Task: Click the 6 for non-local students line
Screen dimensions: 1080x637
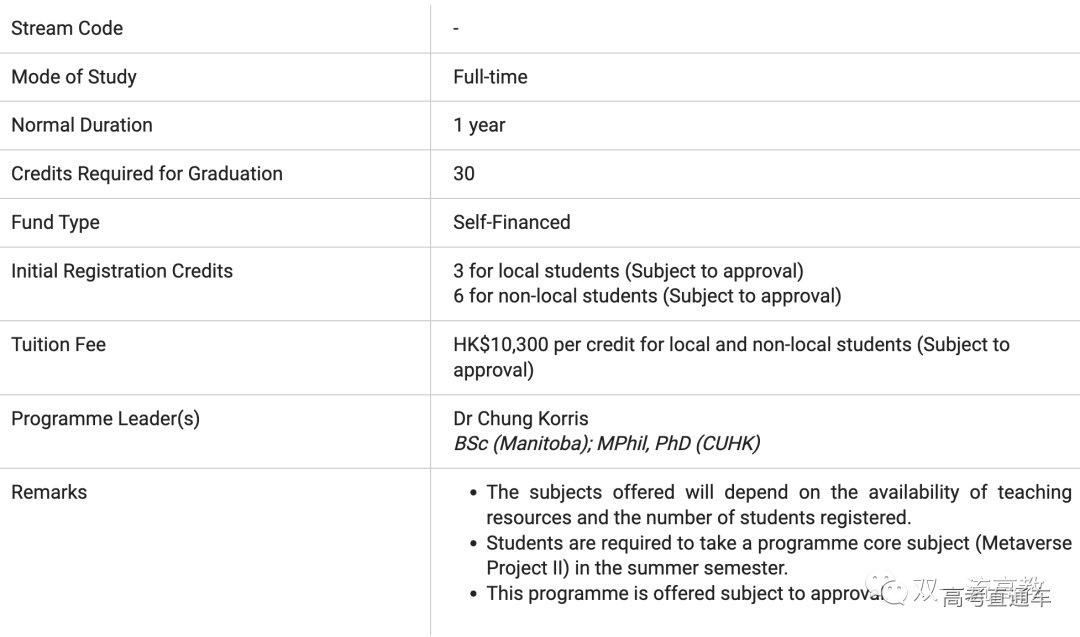Action: (647, 296)
